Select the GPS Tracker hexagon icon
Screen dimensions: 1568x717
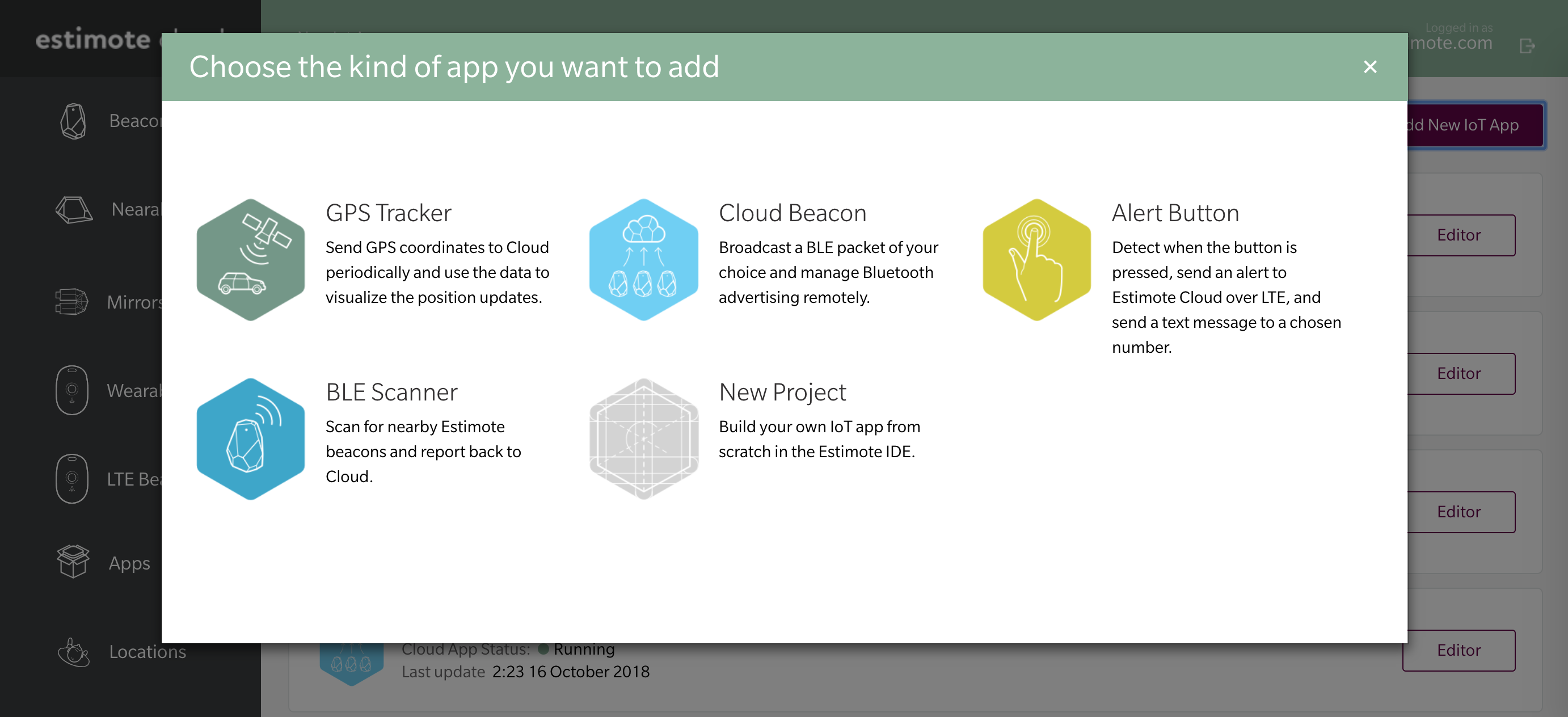(250, 260)
